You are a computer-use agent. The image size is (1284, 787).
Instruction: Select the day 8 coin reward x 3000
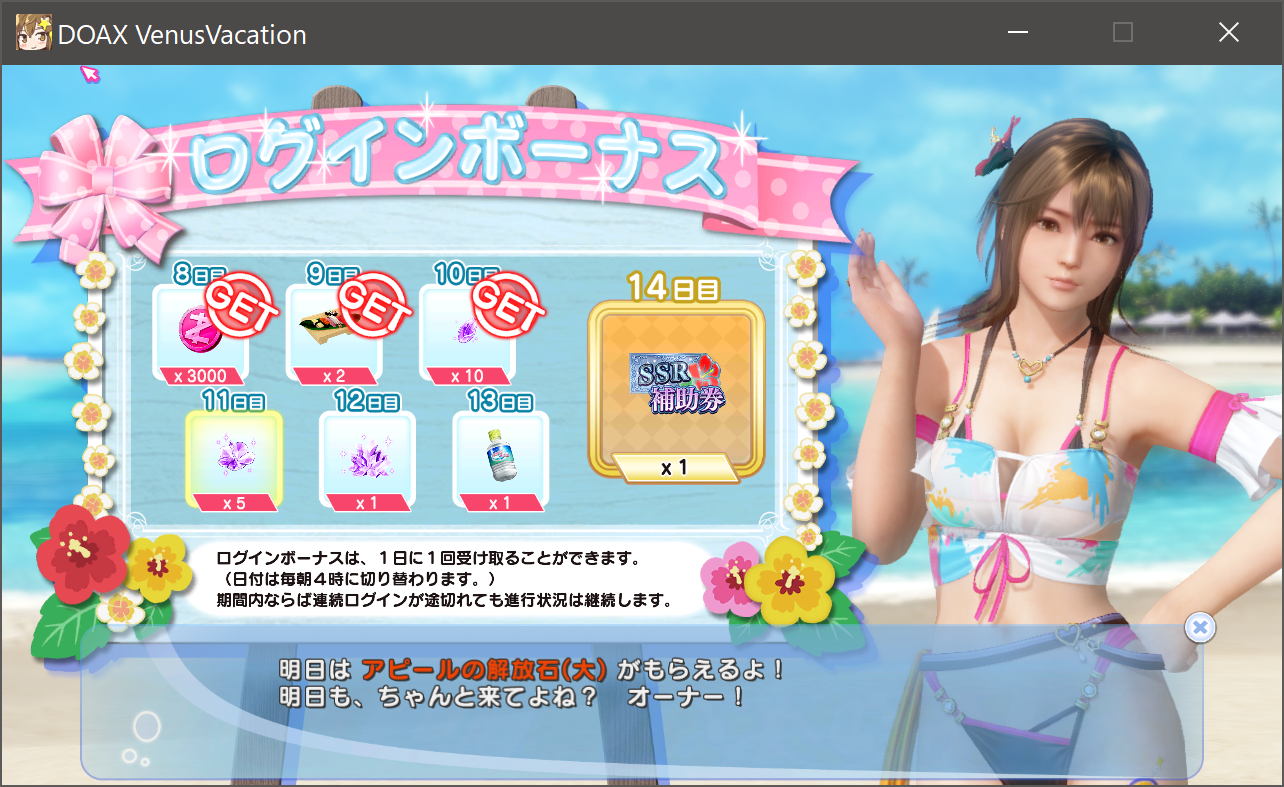coord(201,333)
